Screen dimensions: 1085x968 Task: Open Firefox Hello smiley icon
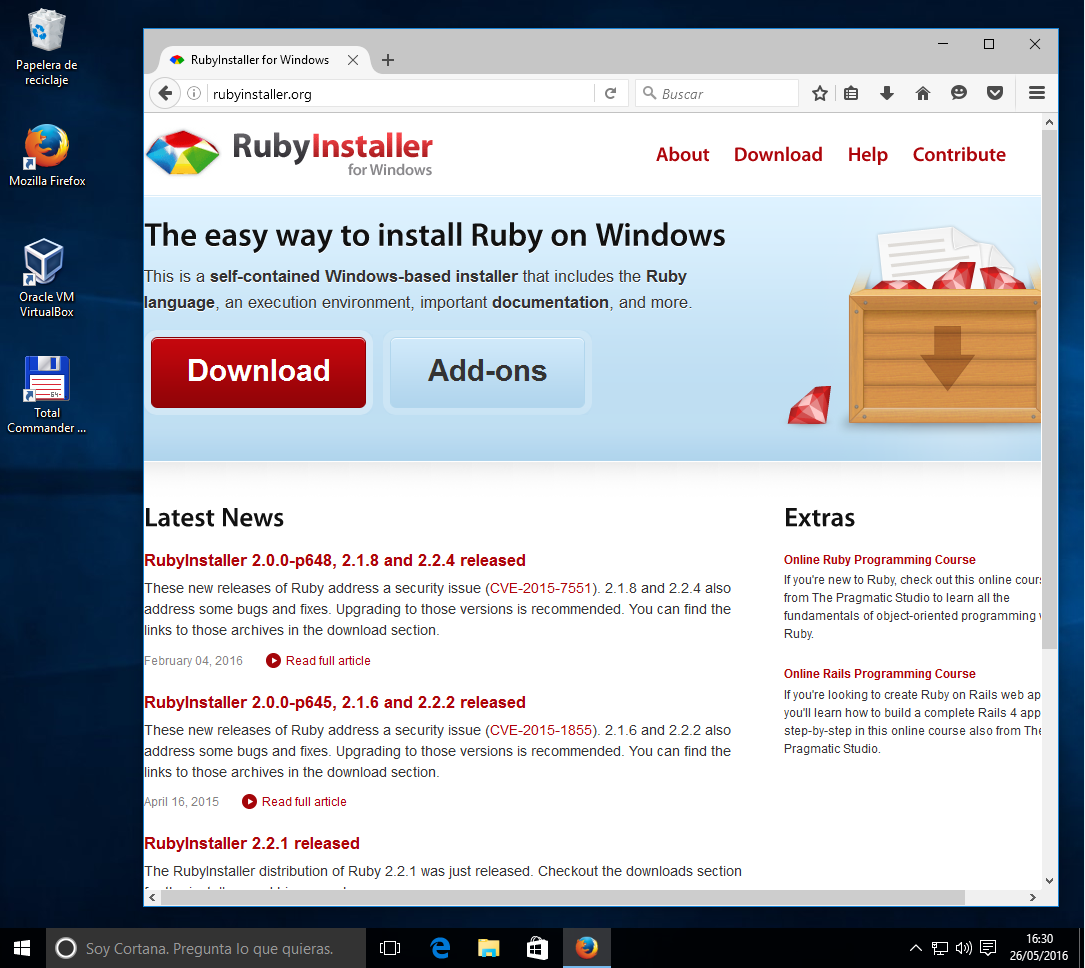[x=958, y=92]
